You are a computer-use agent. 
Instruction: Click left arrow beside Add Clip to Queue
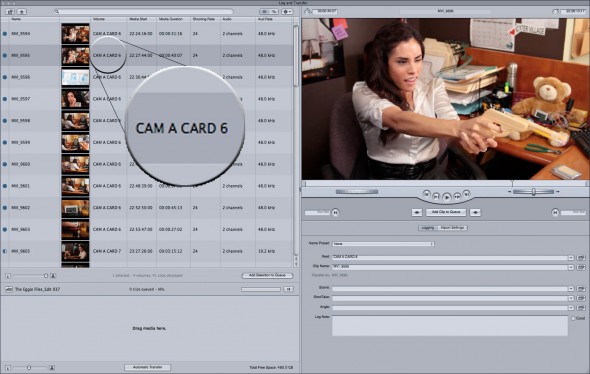coord(417,213)
